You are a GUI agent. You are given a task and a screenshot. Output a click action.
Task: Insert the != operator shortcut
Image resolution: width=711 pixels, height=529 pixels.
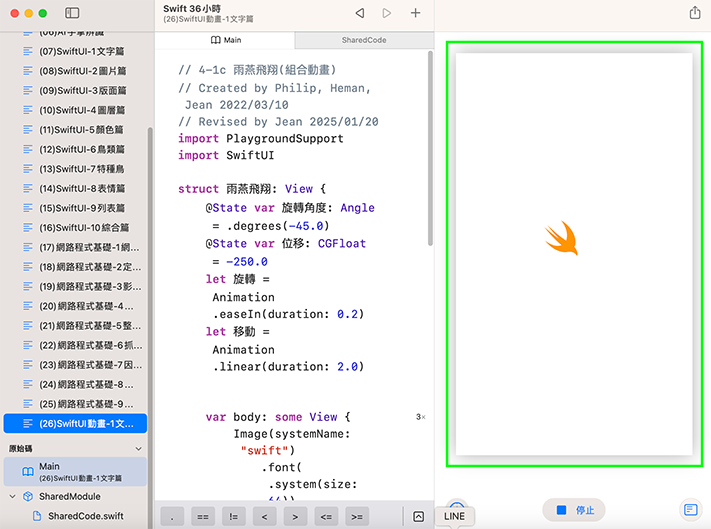point(234,516)
